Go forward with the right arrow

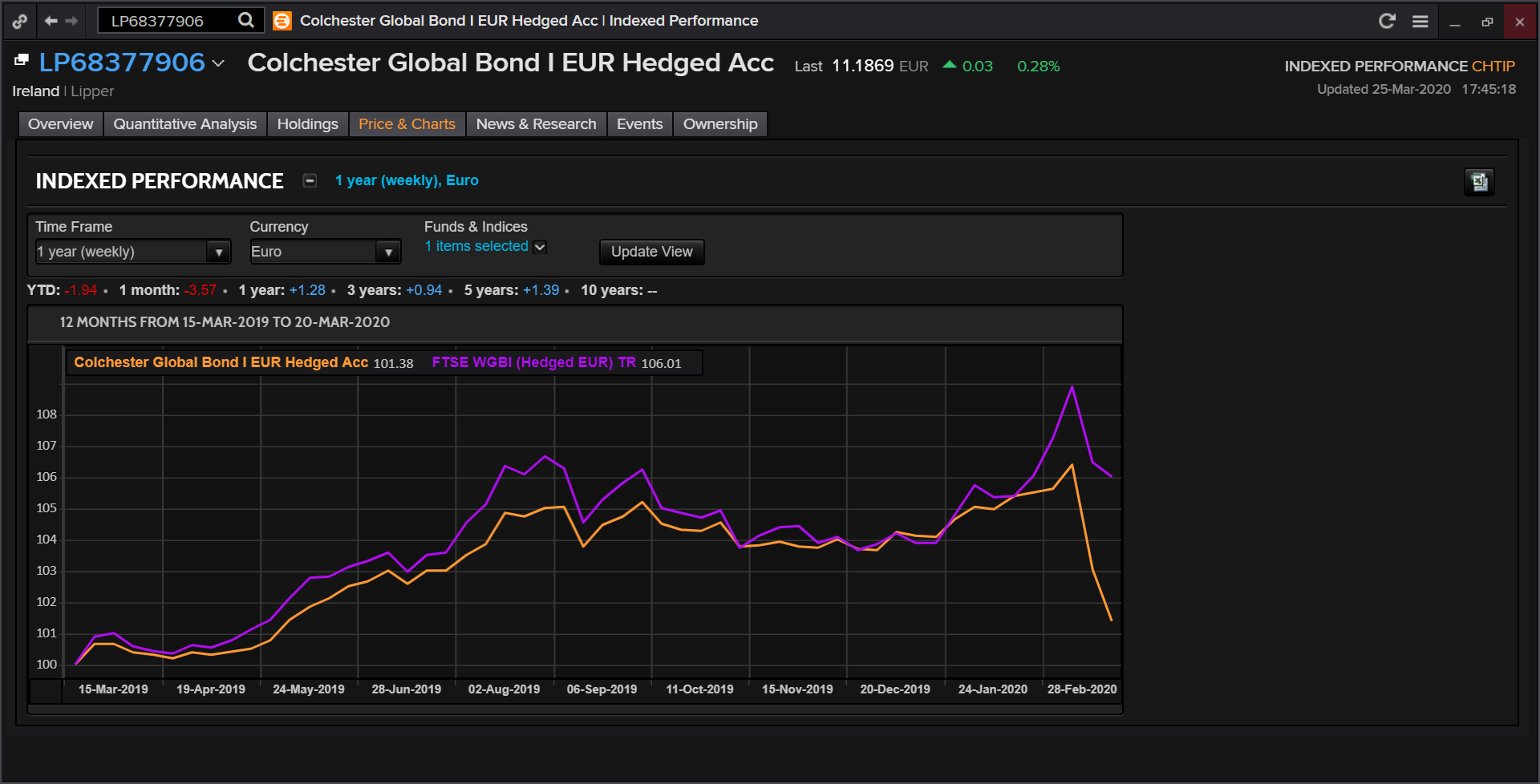coord(71,21)
